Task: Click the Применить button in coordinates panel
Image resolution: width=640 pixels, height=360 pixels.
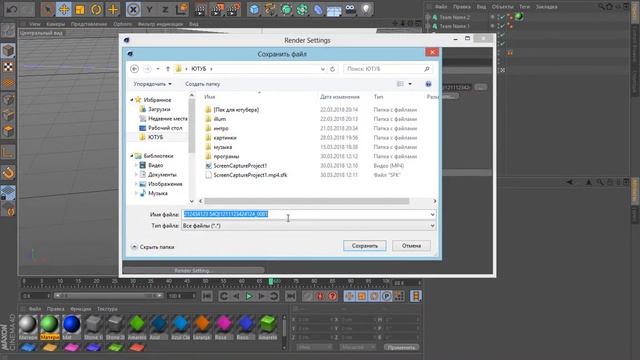Action: click(x=401, y=347)
